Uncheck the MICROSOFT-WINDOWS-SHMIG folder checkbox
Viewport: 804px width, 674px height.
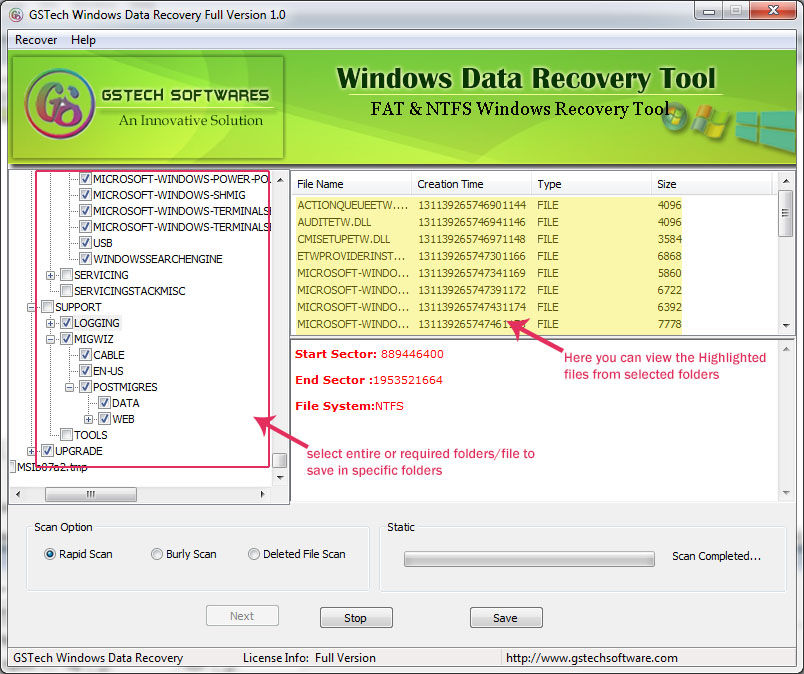point(86,195)
